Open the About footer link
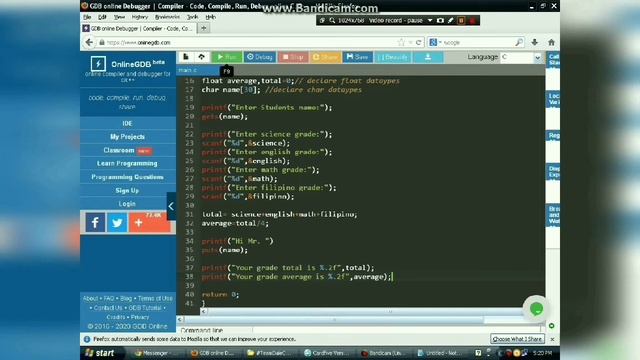Image resolution: width=640 pixels, height=360 pixels. [90, 298]
